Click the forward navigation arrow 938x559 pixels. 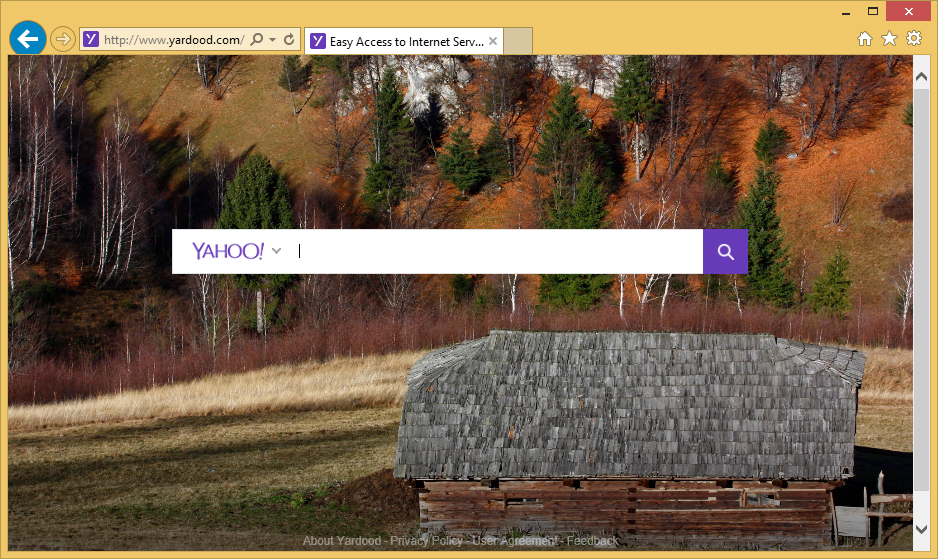pyautogui.click(x=62, y=40)
